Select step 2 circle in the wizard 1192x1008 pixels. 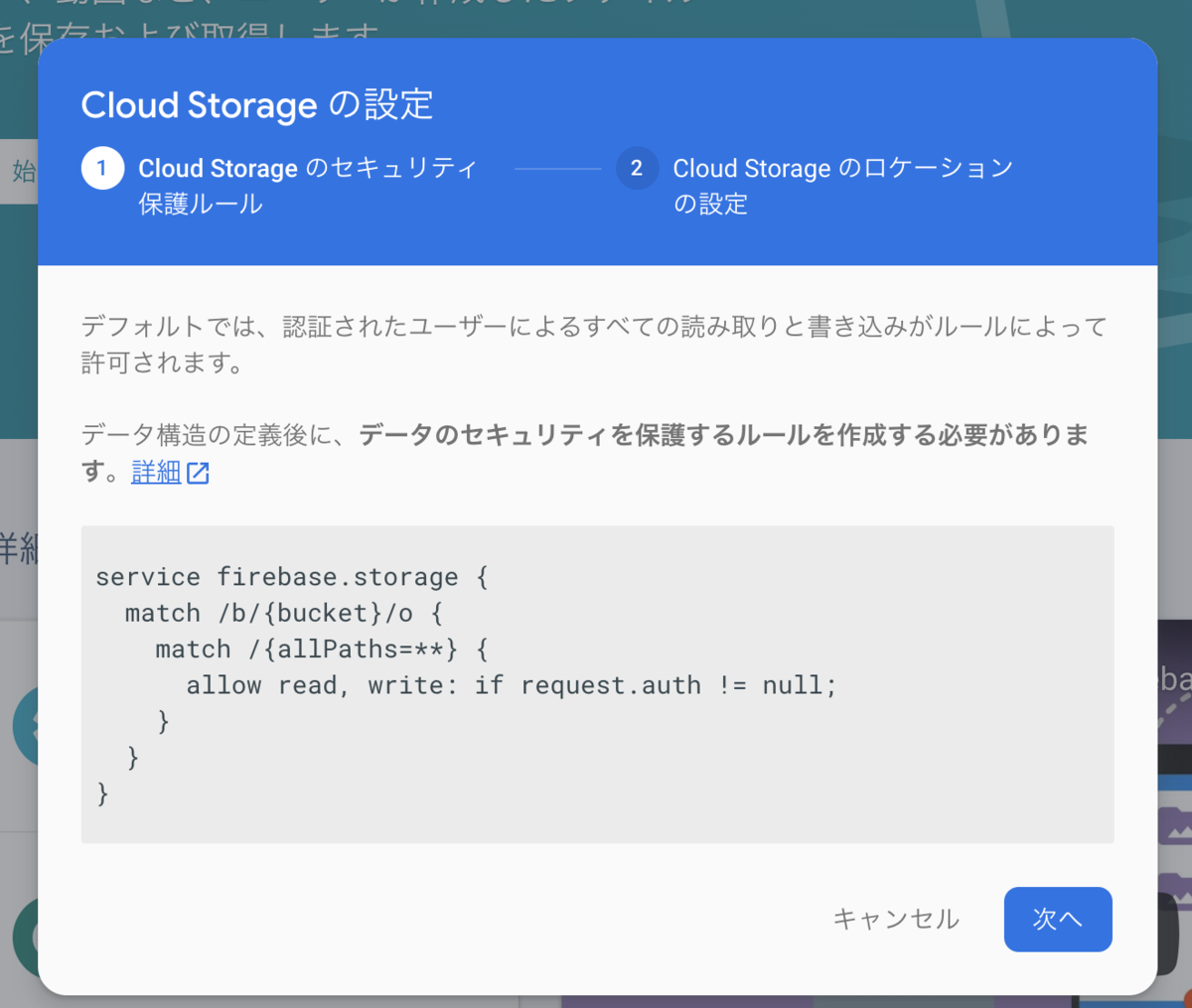637,168
